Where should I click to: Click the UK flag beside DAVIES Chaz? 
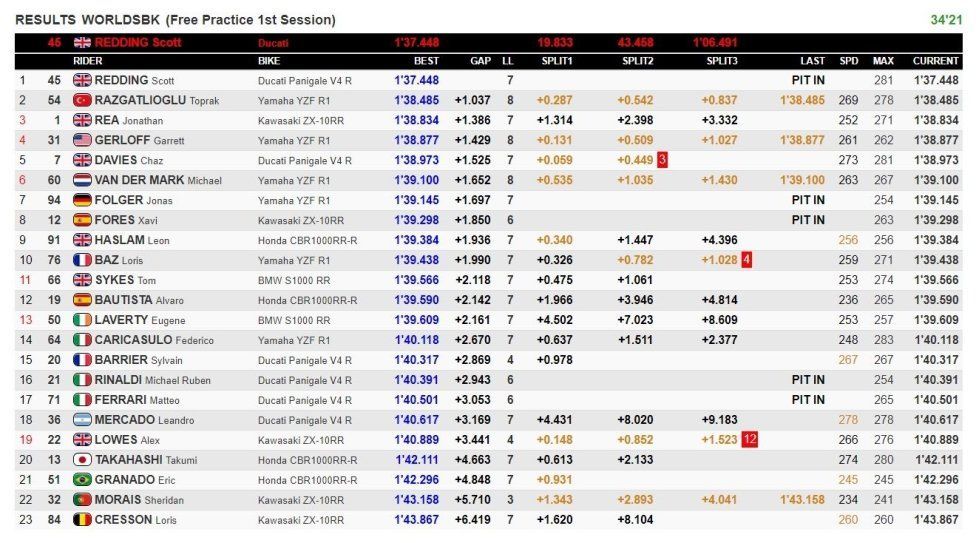pyautogui.click(x=82, y=159)
